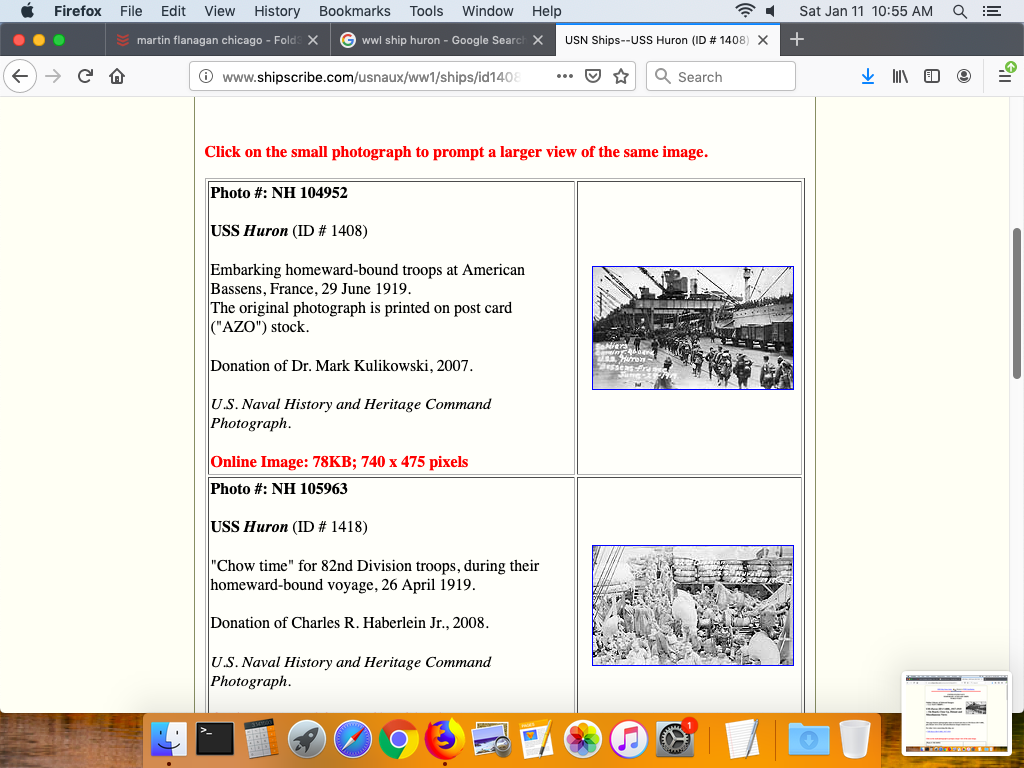Open page actions three-dot menu

(x=564, y=76)
